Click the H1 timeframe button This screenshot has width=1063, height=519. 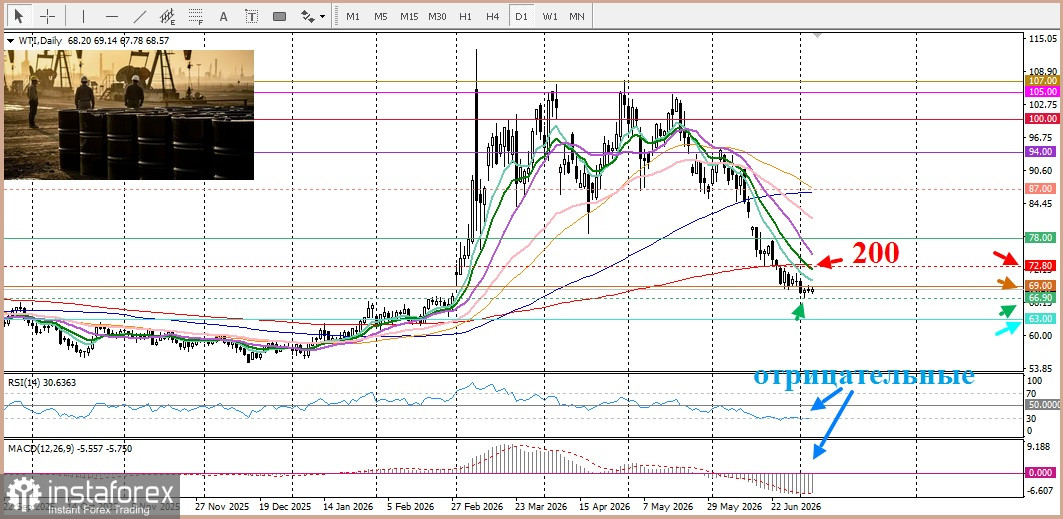[465, 16]
